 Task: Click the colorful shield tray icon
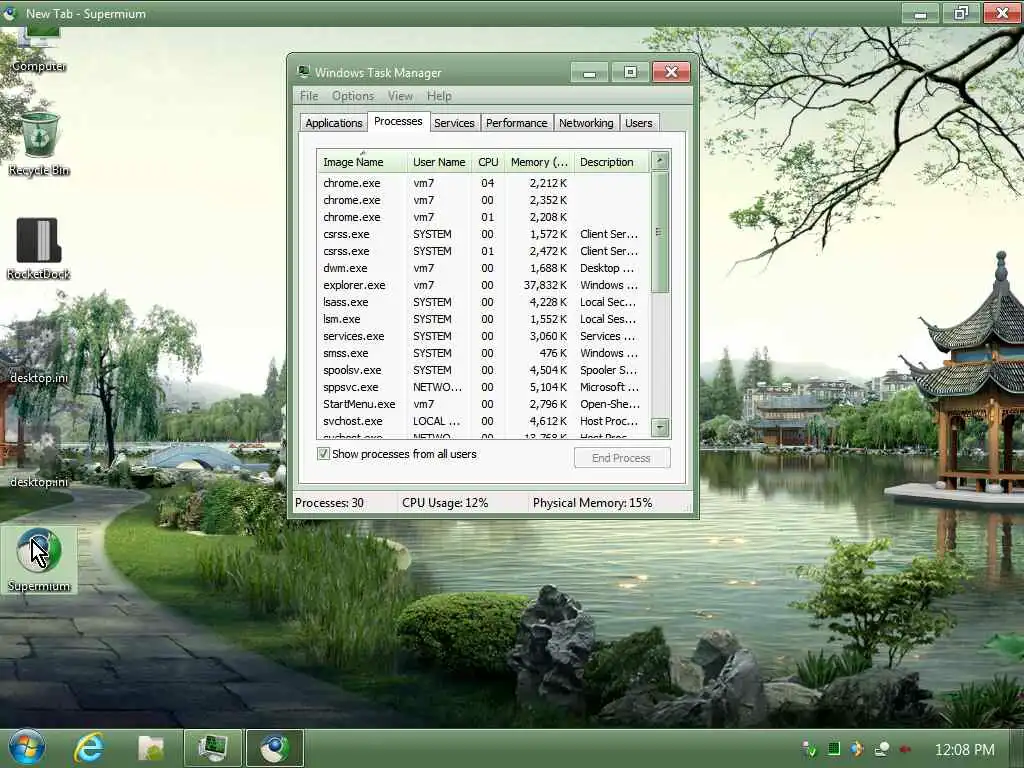[x=857, y=749]
